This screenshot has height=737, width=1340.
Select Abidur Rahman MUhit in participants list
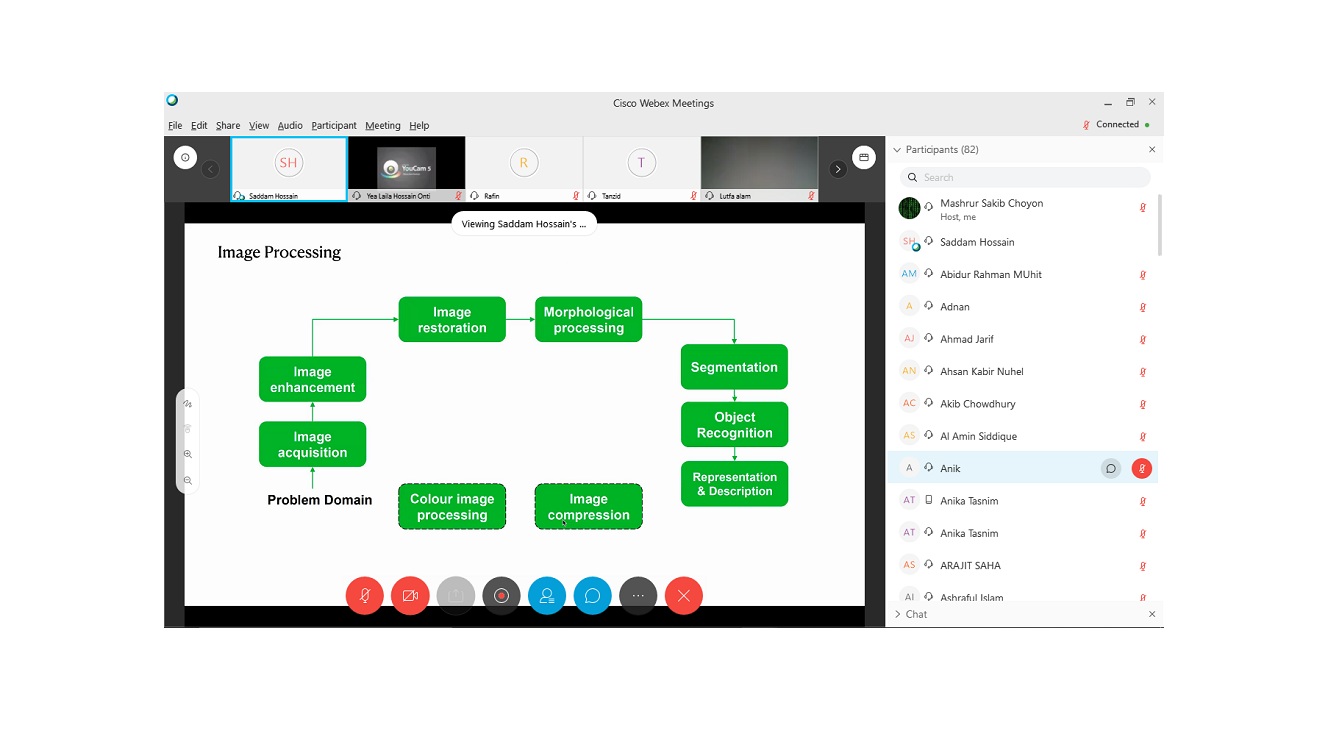coord(991,275)
